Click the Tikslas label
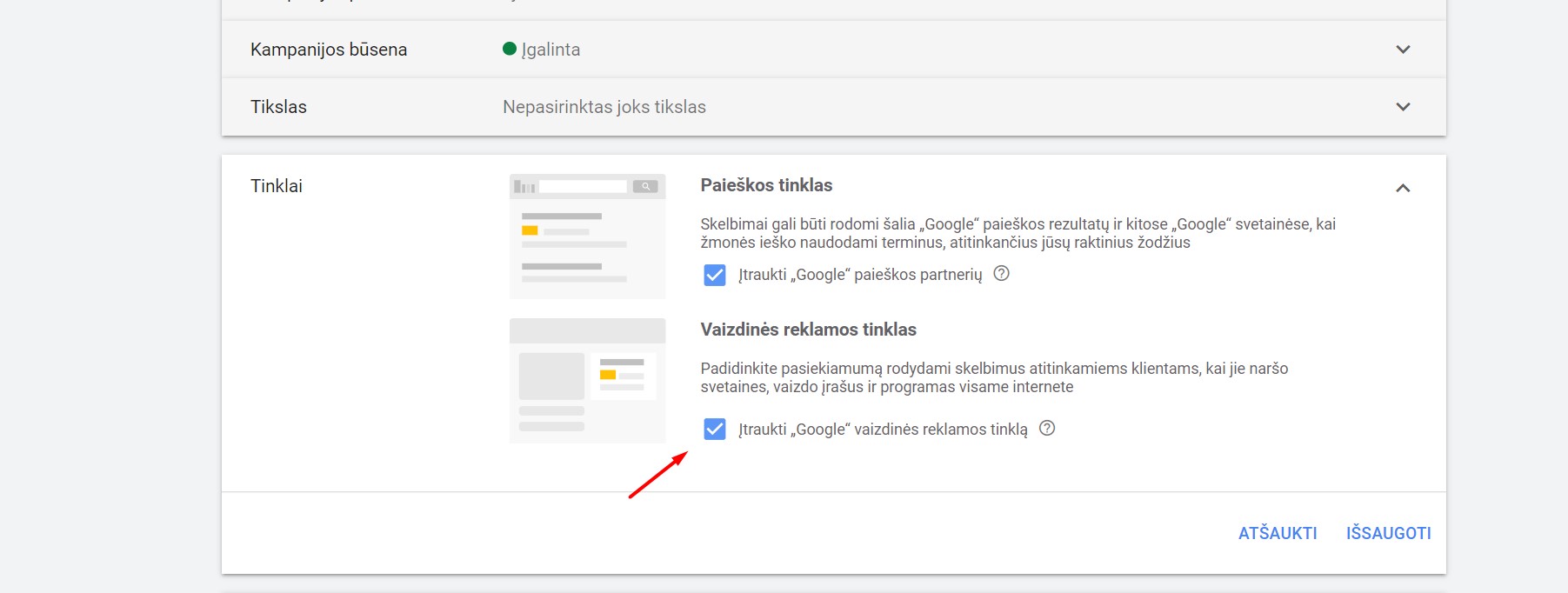The height and width of the screenshot is (593, 1568). [278, 107]
